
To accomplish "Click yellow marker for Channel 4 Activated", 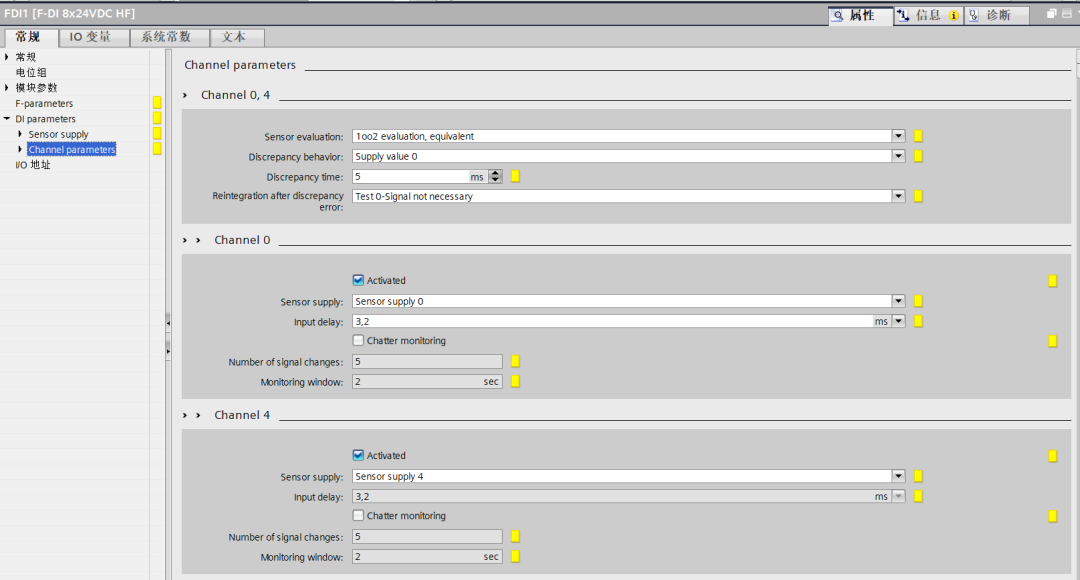I will tap(1052, 455).
